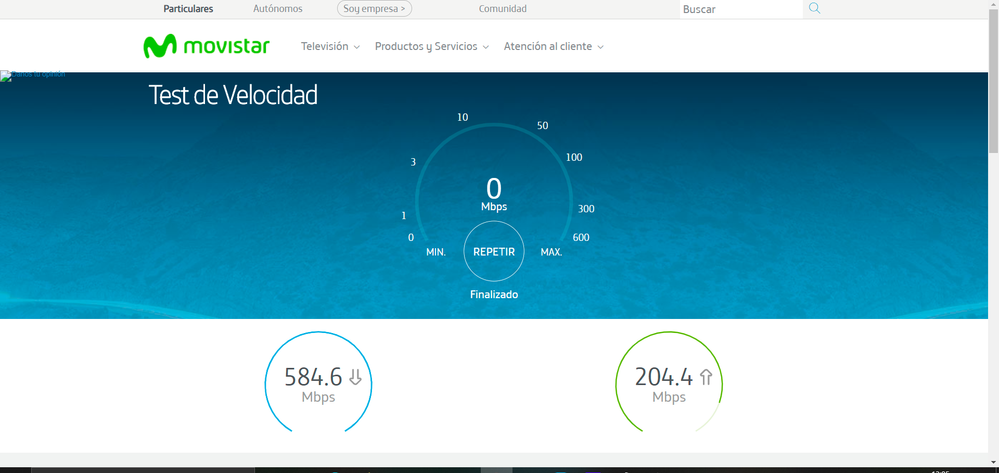Click the 204.4 Mbps upload result
999x473 pixels.
point(669,384)
